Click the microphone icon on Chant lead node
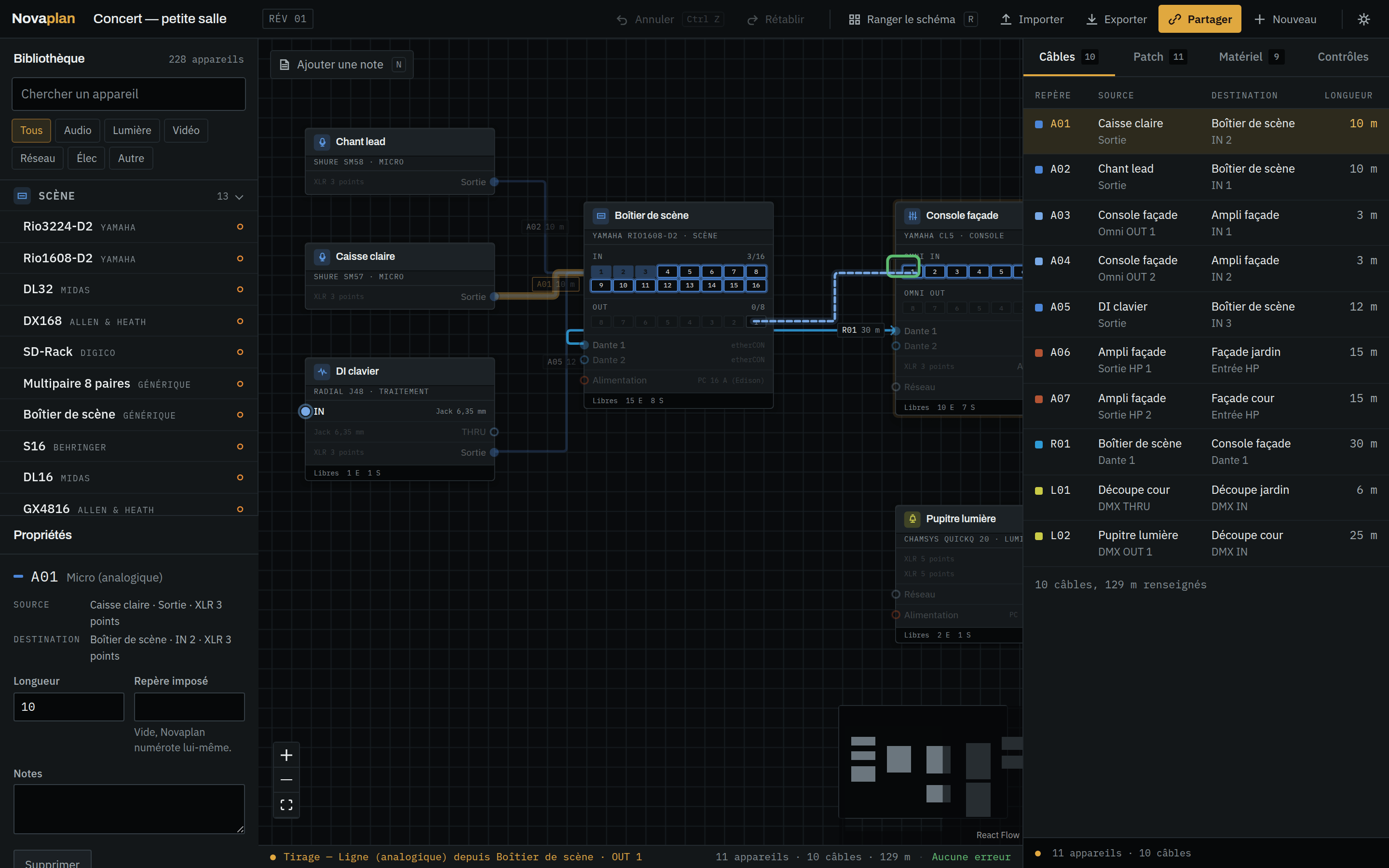Image resolution: width=1389 pixels, height=868 pixels. (322, 142)
